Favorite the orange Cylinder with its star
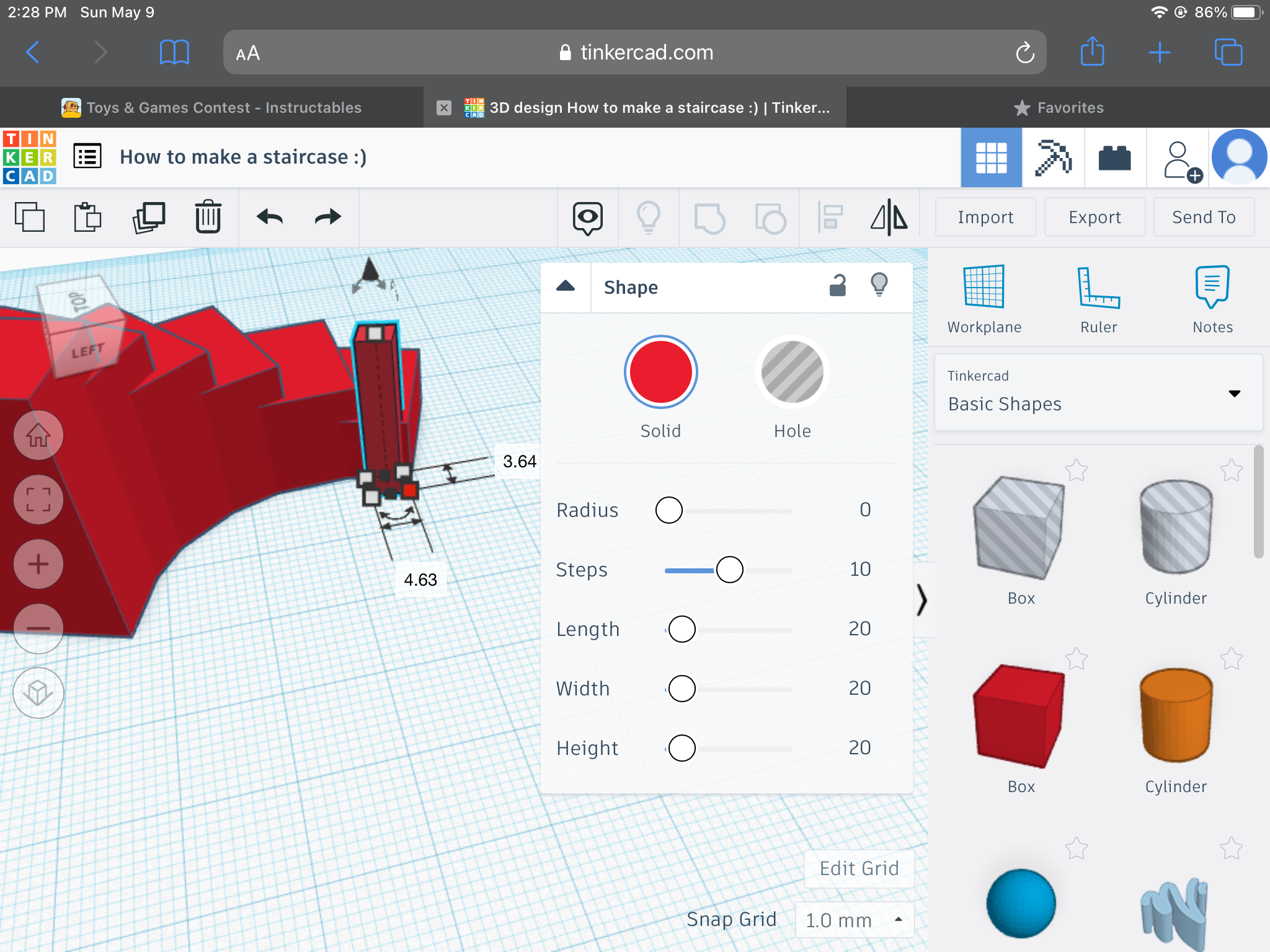1270x952 pixels. coord(1231,658)
